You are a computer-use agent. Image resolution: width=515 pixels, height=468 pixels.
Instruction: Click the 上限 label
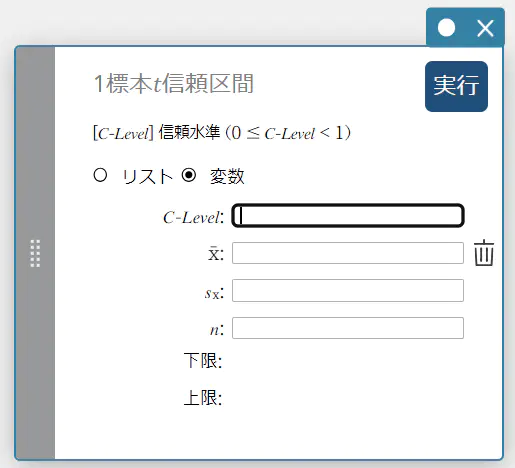203,398
